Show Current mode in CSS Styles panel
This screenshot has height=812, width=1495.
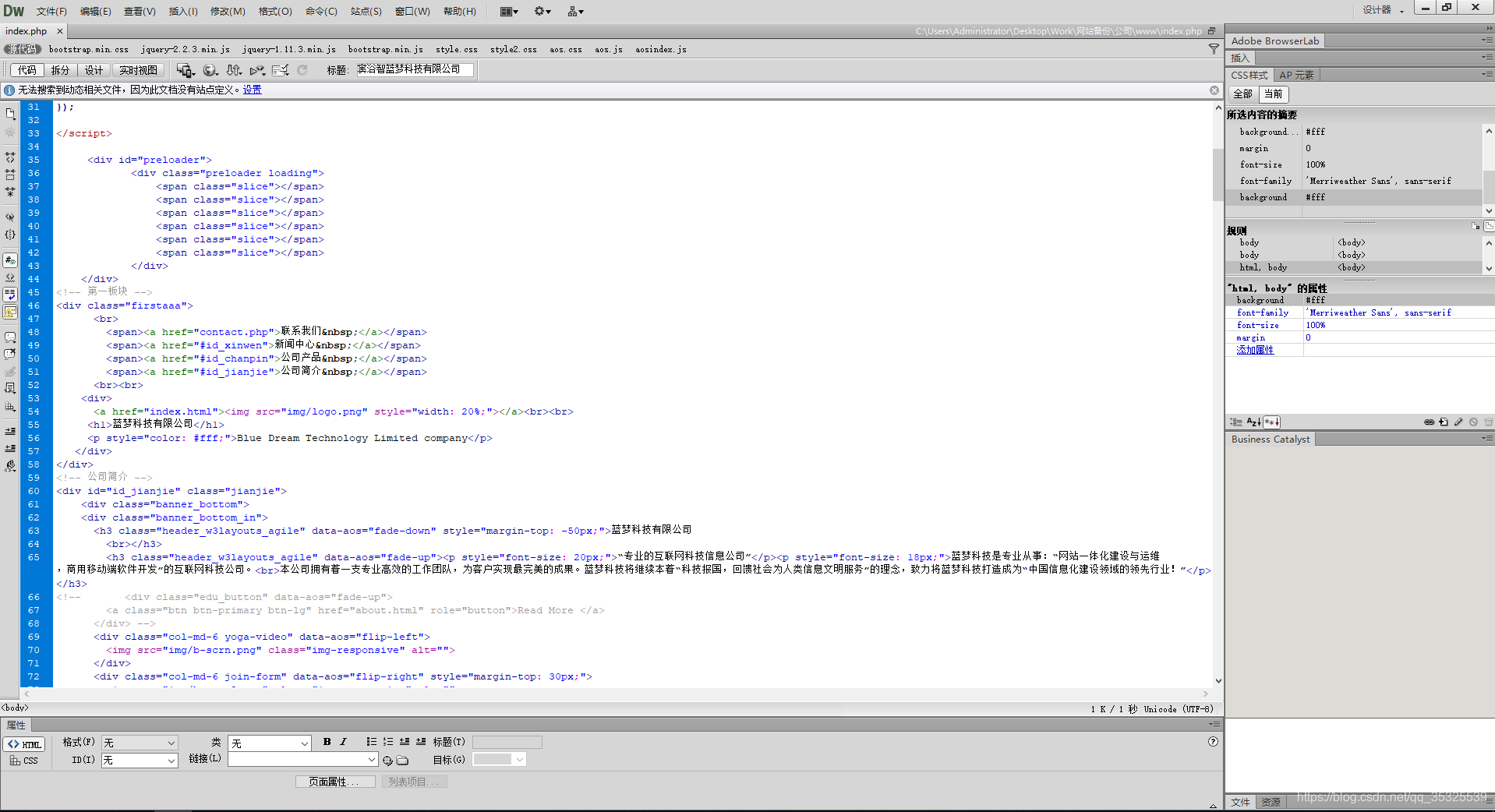point(1274,94)
